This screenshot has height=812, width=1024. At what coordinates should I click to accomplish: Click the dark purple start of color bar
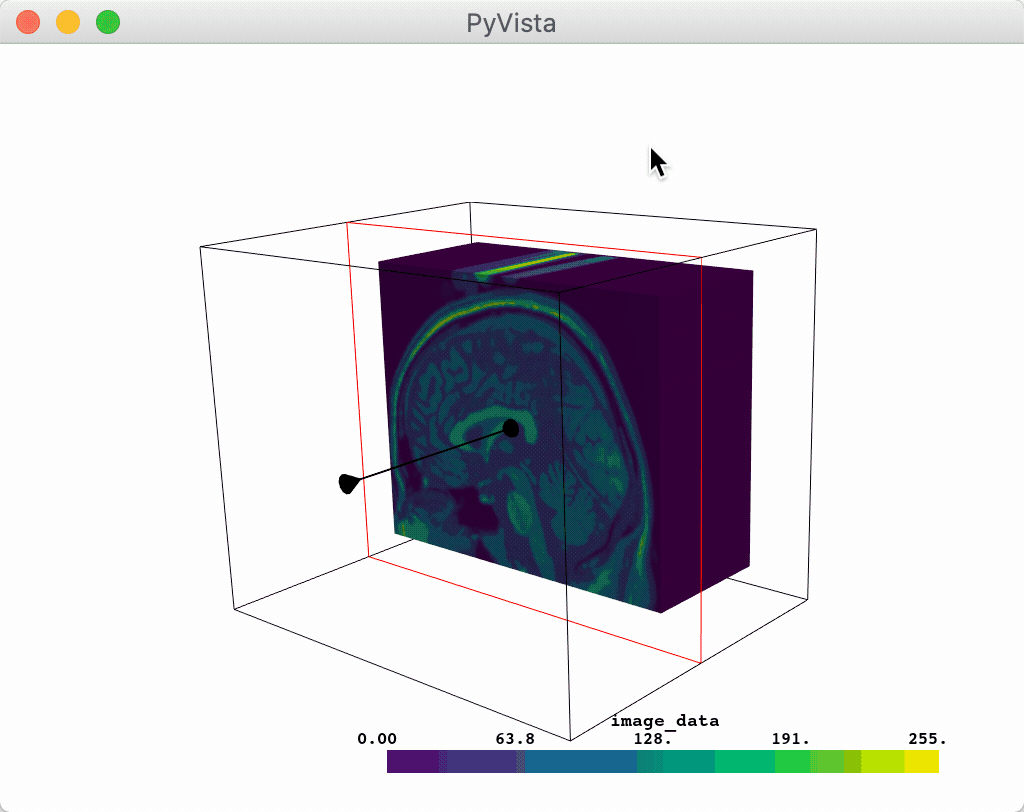pos(410,762)
